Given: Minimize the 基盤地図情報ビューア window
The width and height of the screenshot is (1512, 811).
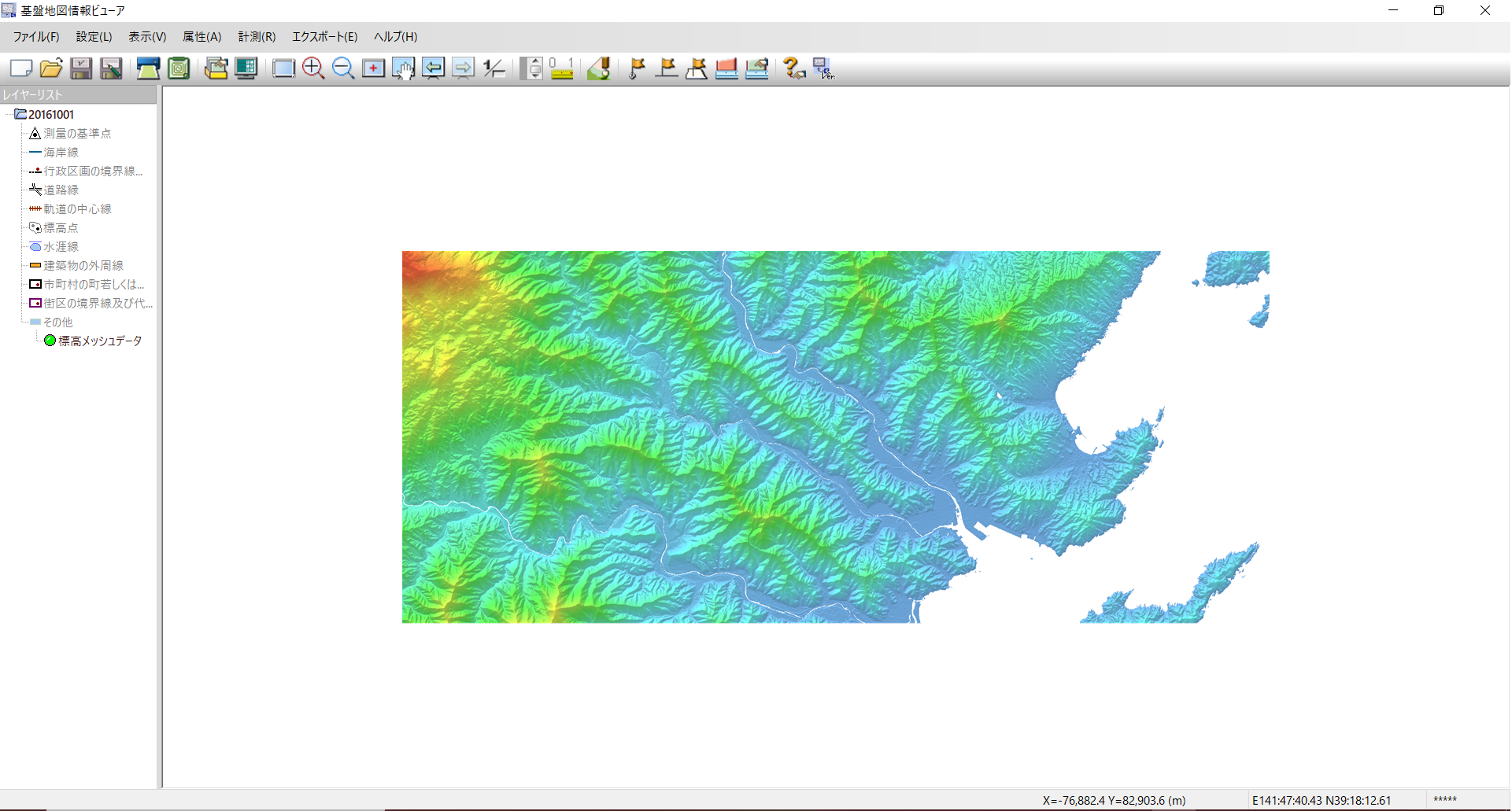Looking at the screenshot, I should pos(1393,11).
